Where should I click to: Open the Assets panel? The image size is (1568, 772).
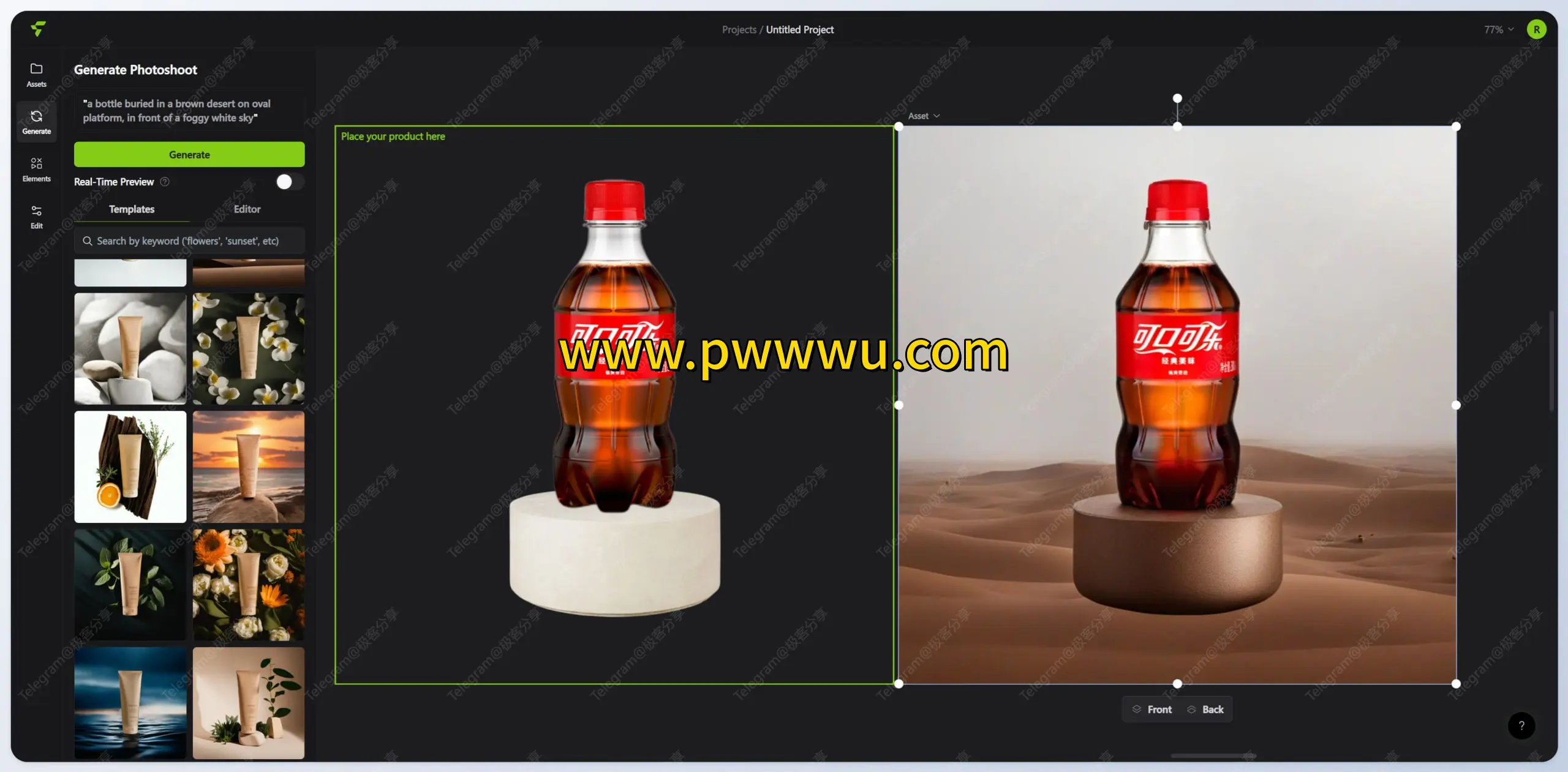36,73
